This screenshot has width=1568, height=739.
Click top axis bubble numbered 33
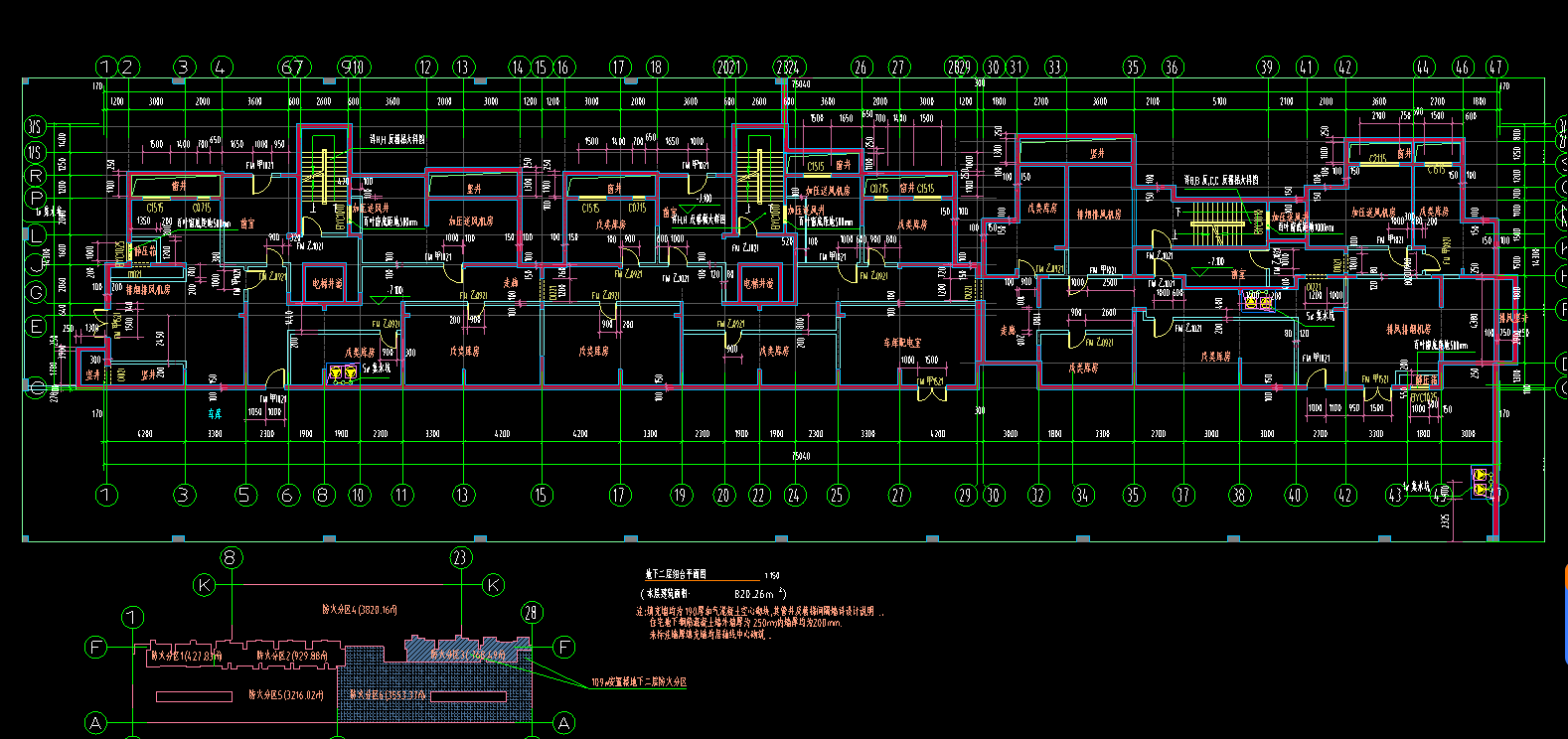coord(1054,68)
